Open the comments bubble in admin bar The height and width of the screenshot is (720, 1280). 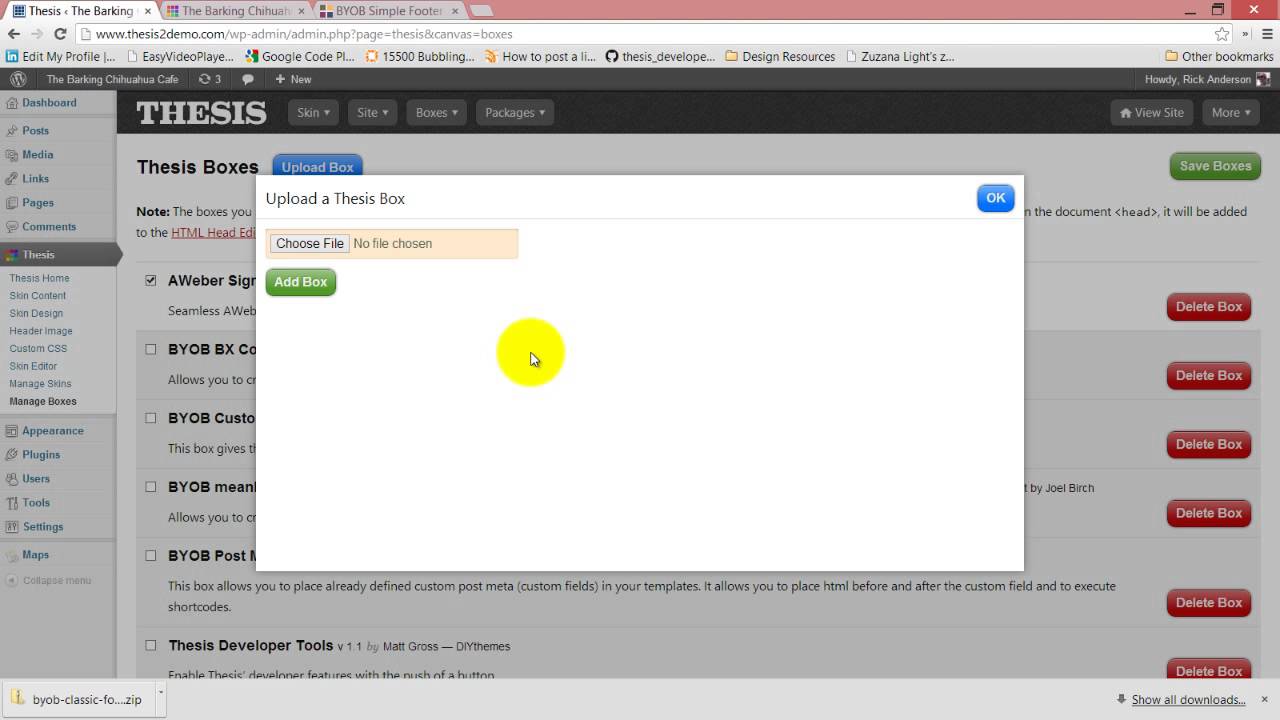(248, 79)
